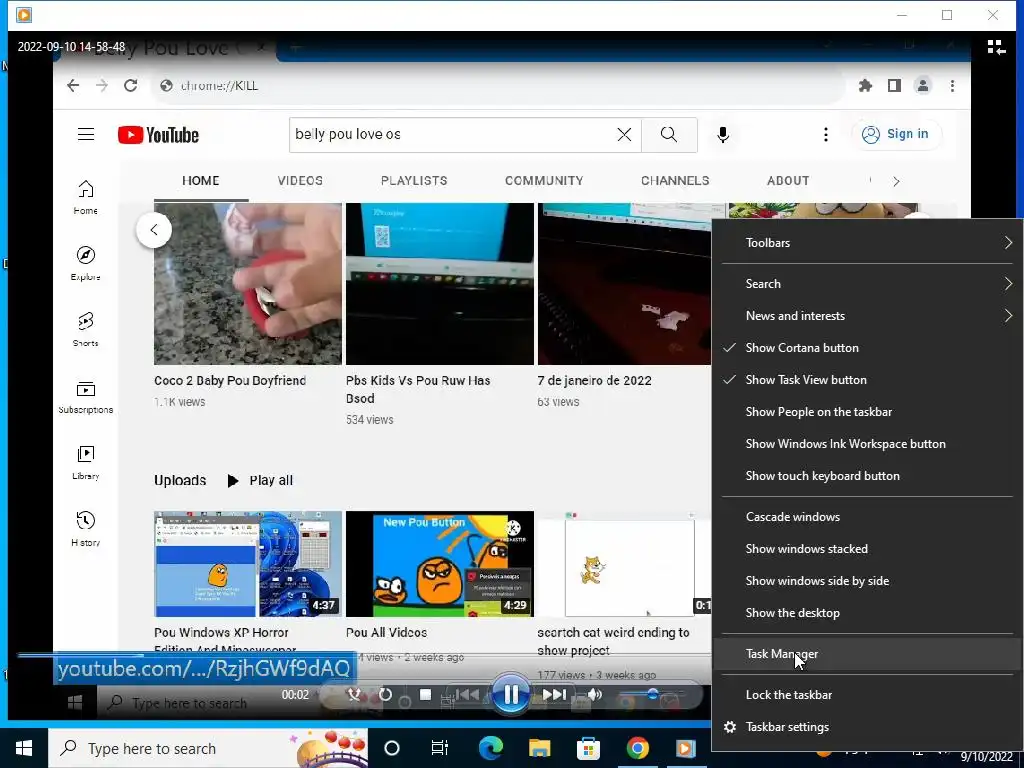Open Library in the YouTube sidebar
The height and width of the screenshot is (768, 1024).
86,462
